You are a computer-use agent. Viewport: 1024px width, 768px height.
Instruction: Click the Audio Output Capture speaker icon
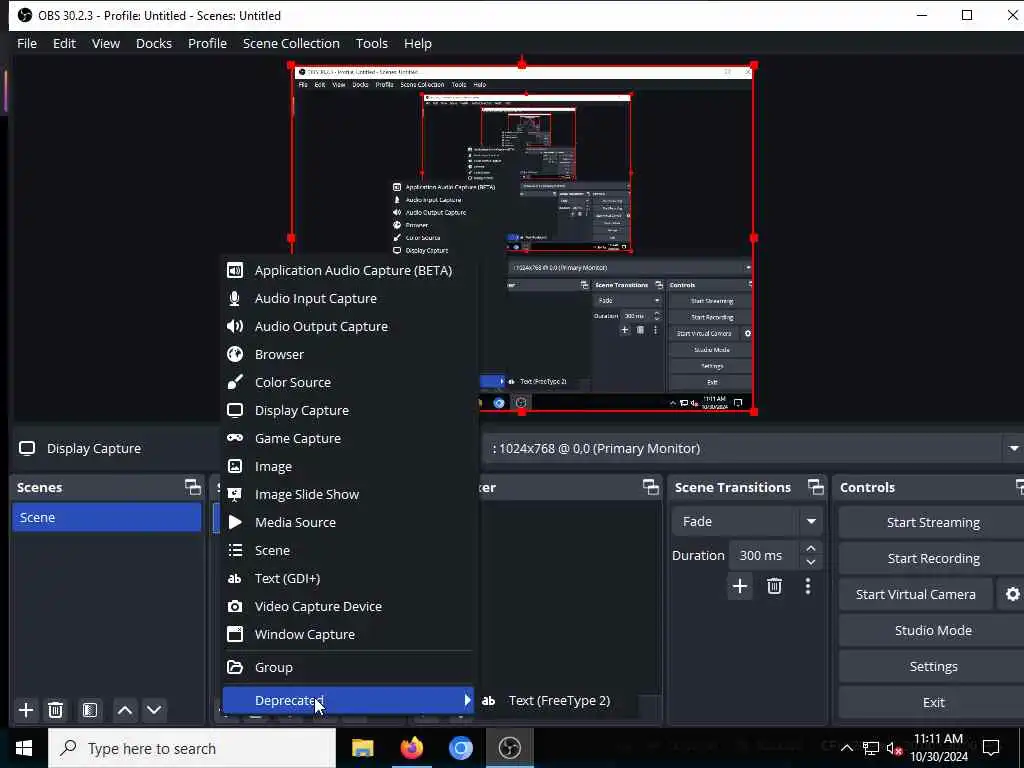[234, 327]
